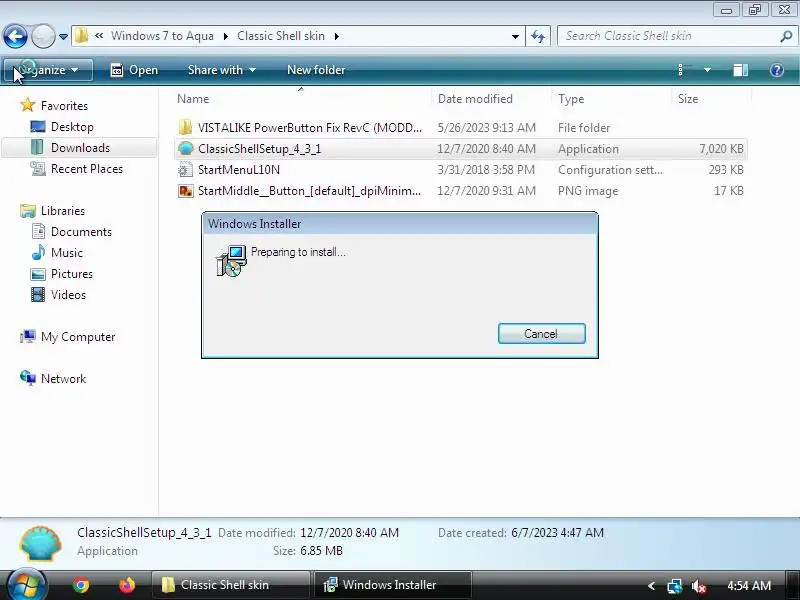This screenshot has width=800, height=600.
Task: Click the folder icon in address bar
Action: coord(81,36)
